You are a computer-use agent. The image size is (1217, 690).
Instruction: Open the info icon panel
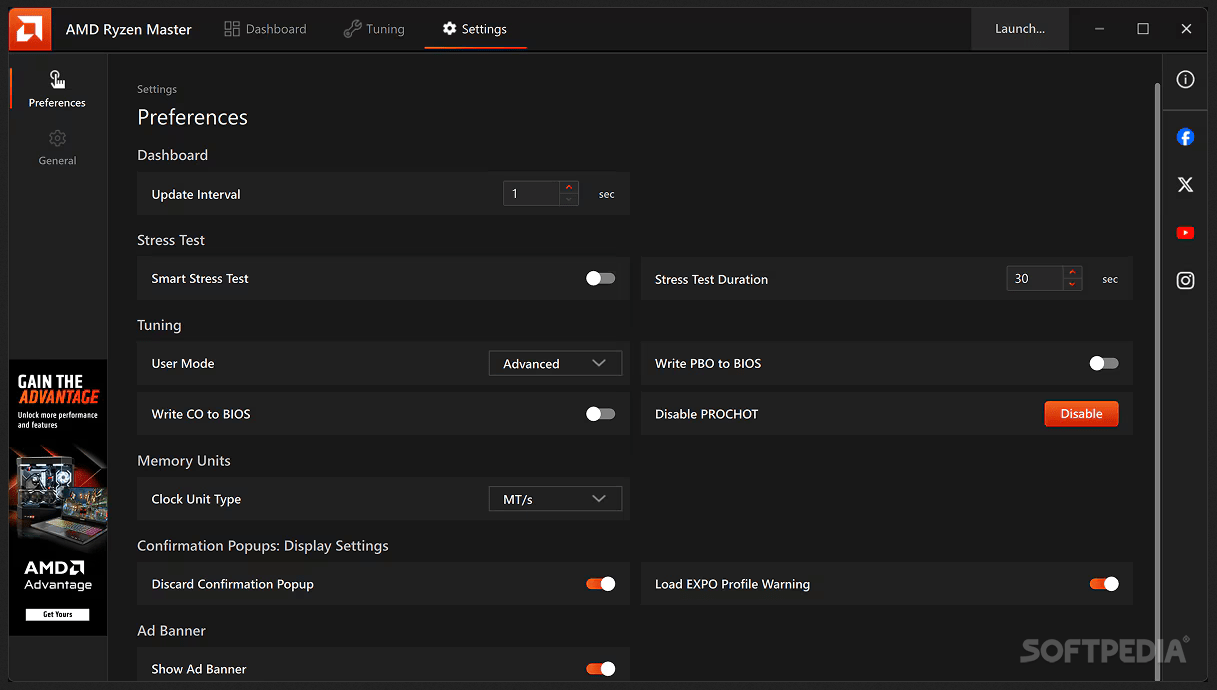click(x=1185, y=80)
